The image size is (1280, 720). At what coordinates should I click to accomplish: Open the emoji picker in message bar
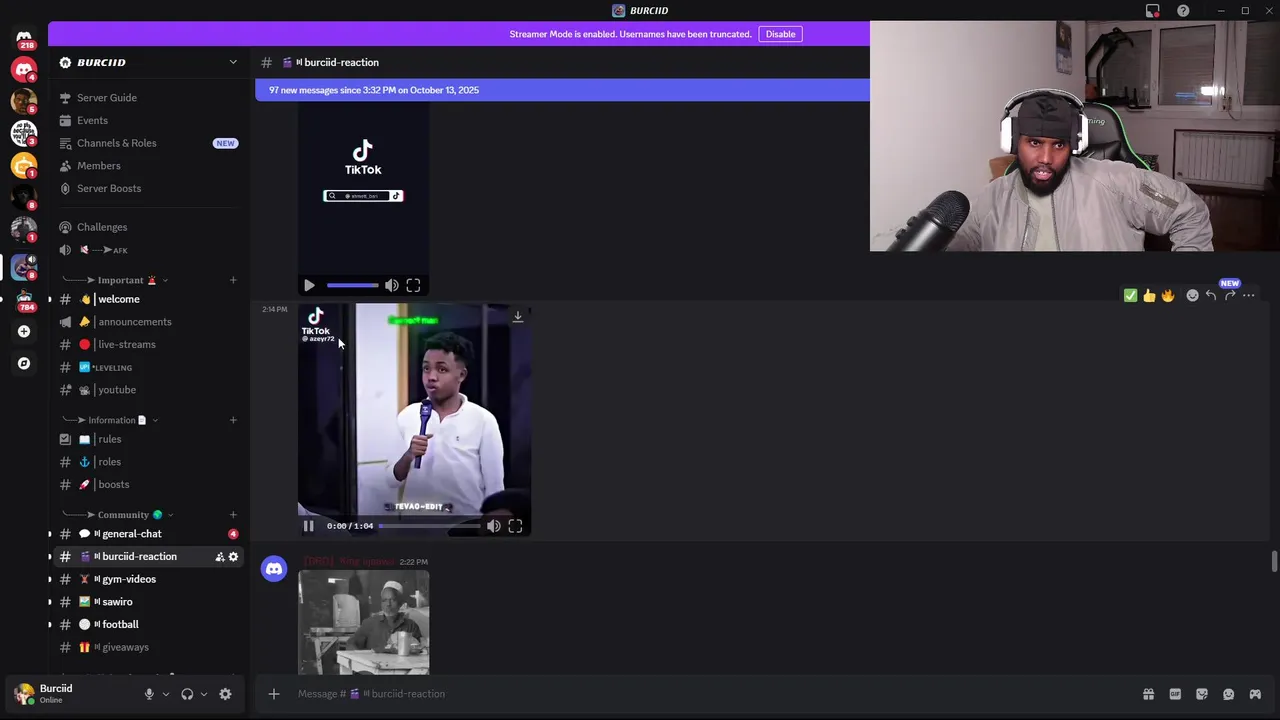[x=1228, y=694]
